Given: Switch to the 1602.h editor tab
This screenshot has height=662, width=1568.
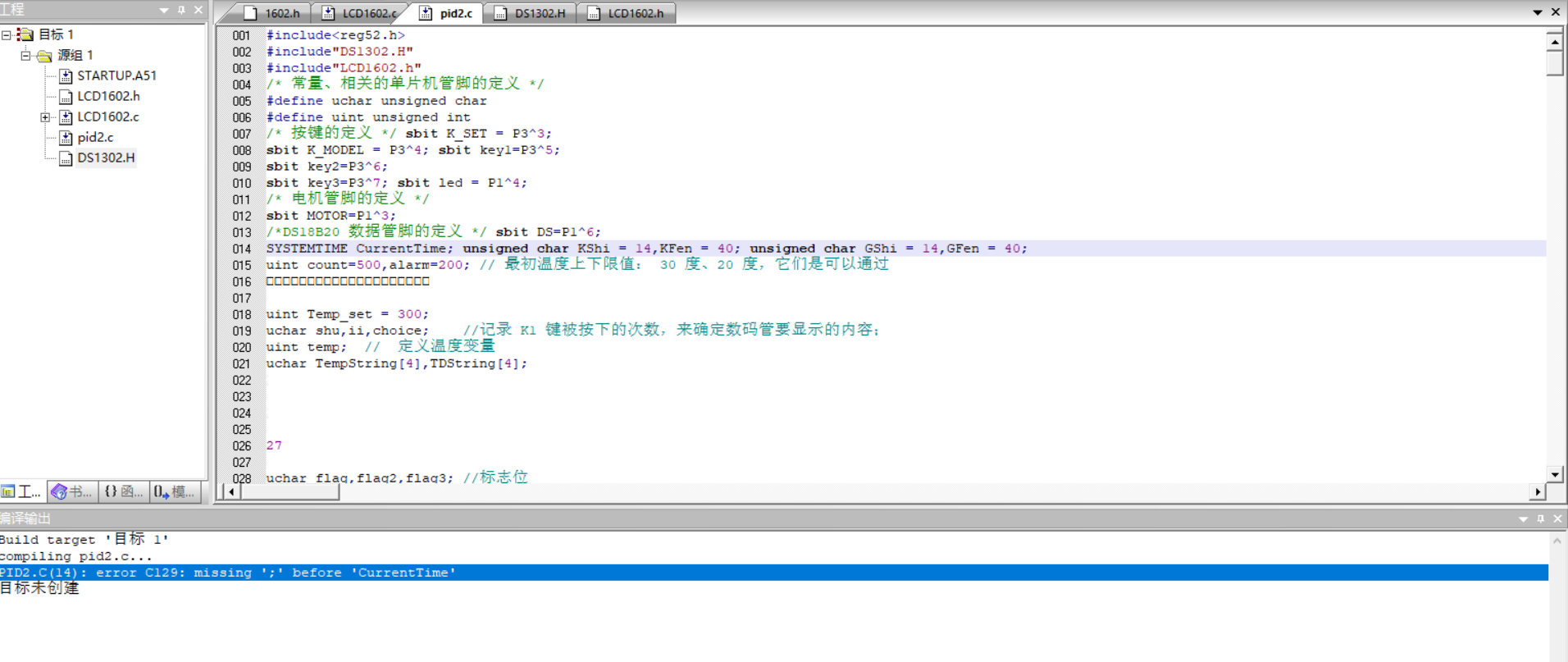Looking at the screenshot, I should 272,13.
